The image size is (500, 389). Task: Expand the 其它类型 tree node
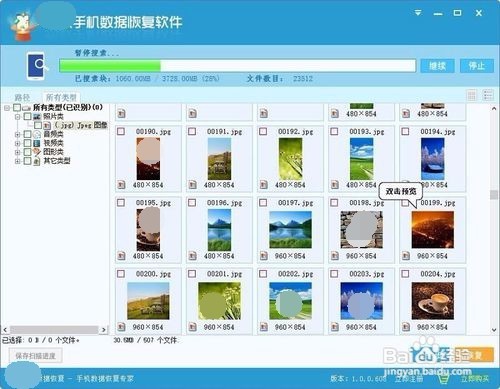tap(17, 161)
